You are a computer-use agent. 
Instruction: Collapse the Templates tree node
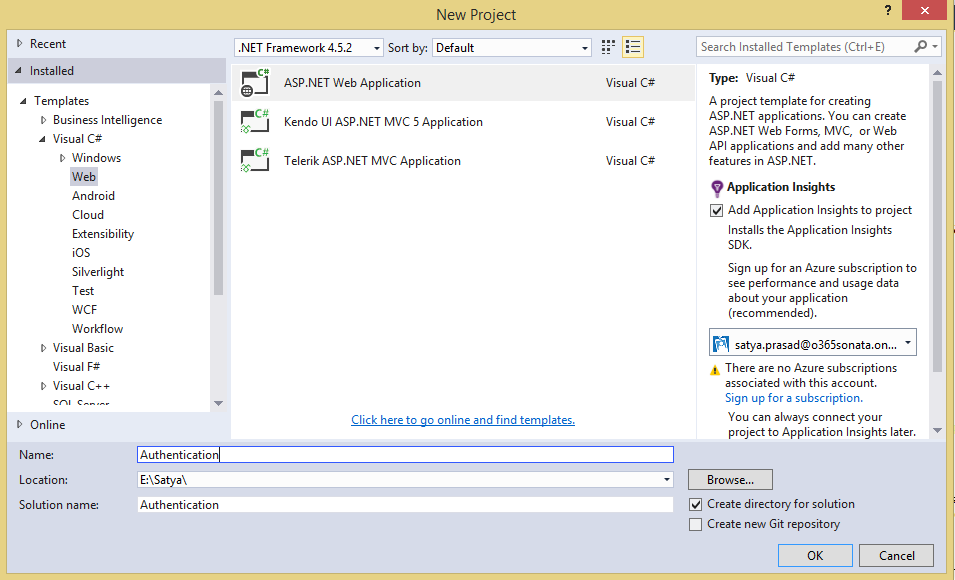click(23, 101)
